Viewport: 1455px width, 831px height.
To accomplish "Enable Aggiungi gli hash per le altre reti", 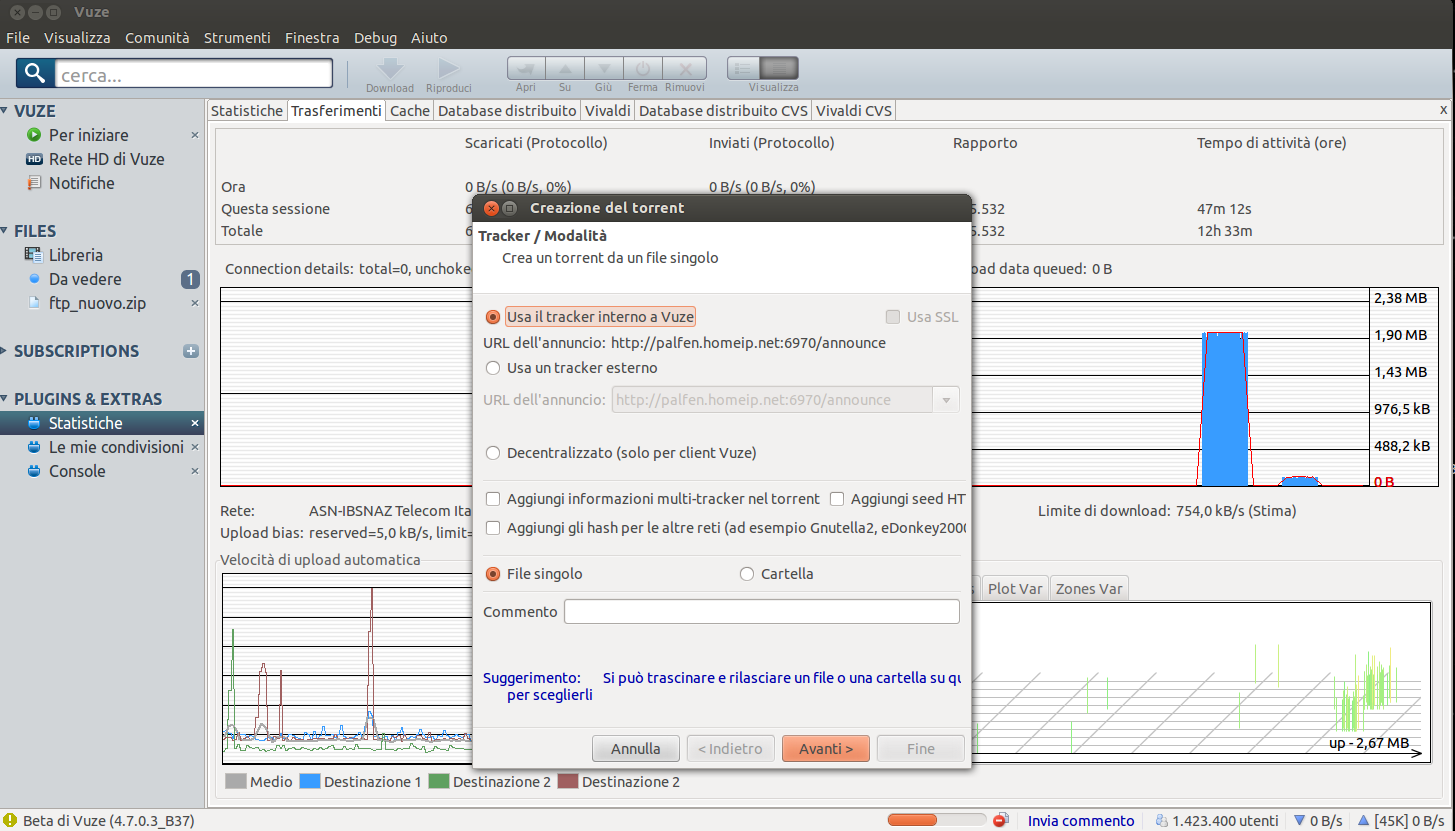I will coord(492,527).
